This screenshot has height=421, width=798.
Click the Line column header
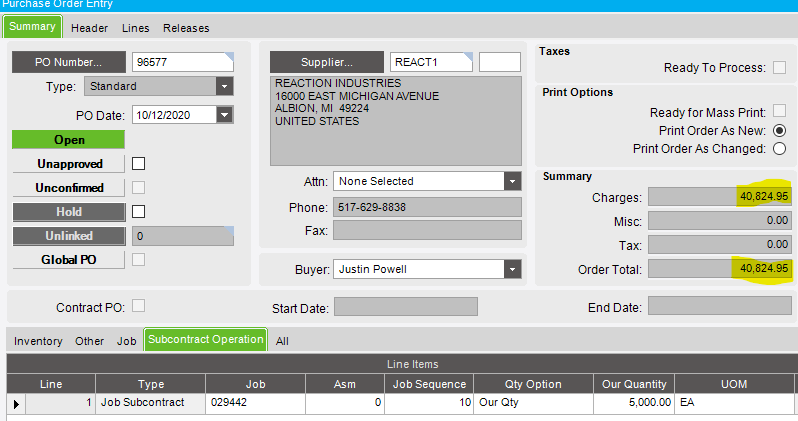(x=51, y=384)
